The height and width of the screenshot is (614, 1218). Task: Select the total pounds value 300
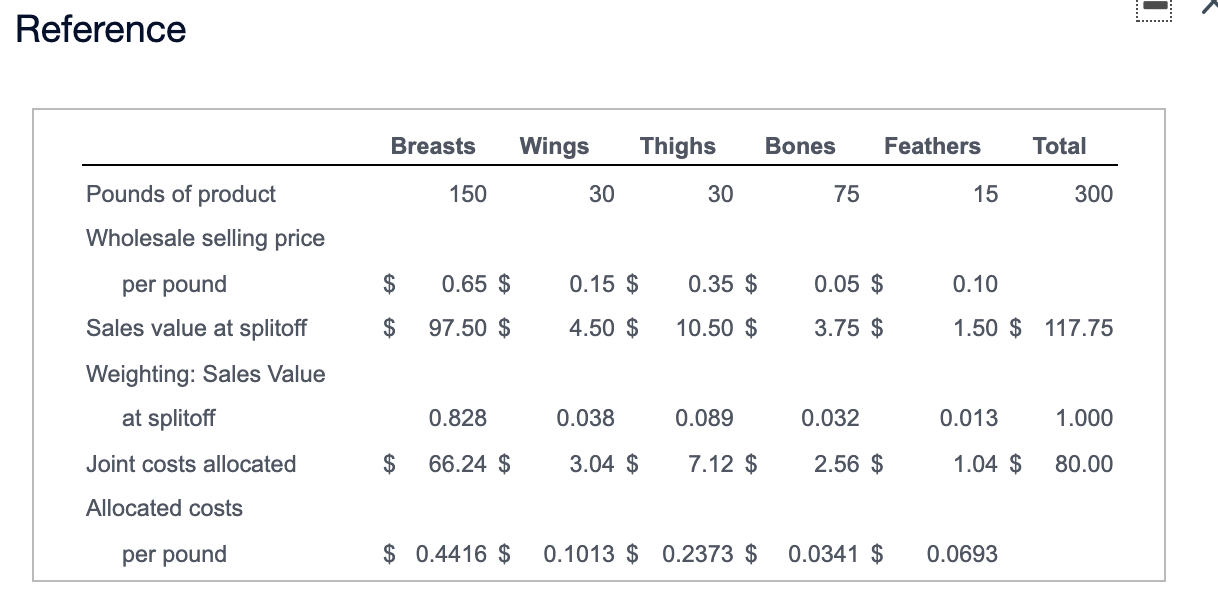[1095, 194]
